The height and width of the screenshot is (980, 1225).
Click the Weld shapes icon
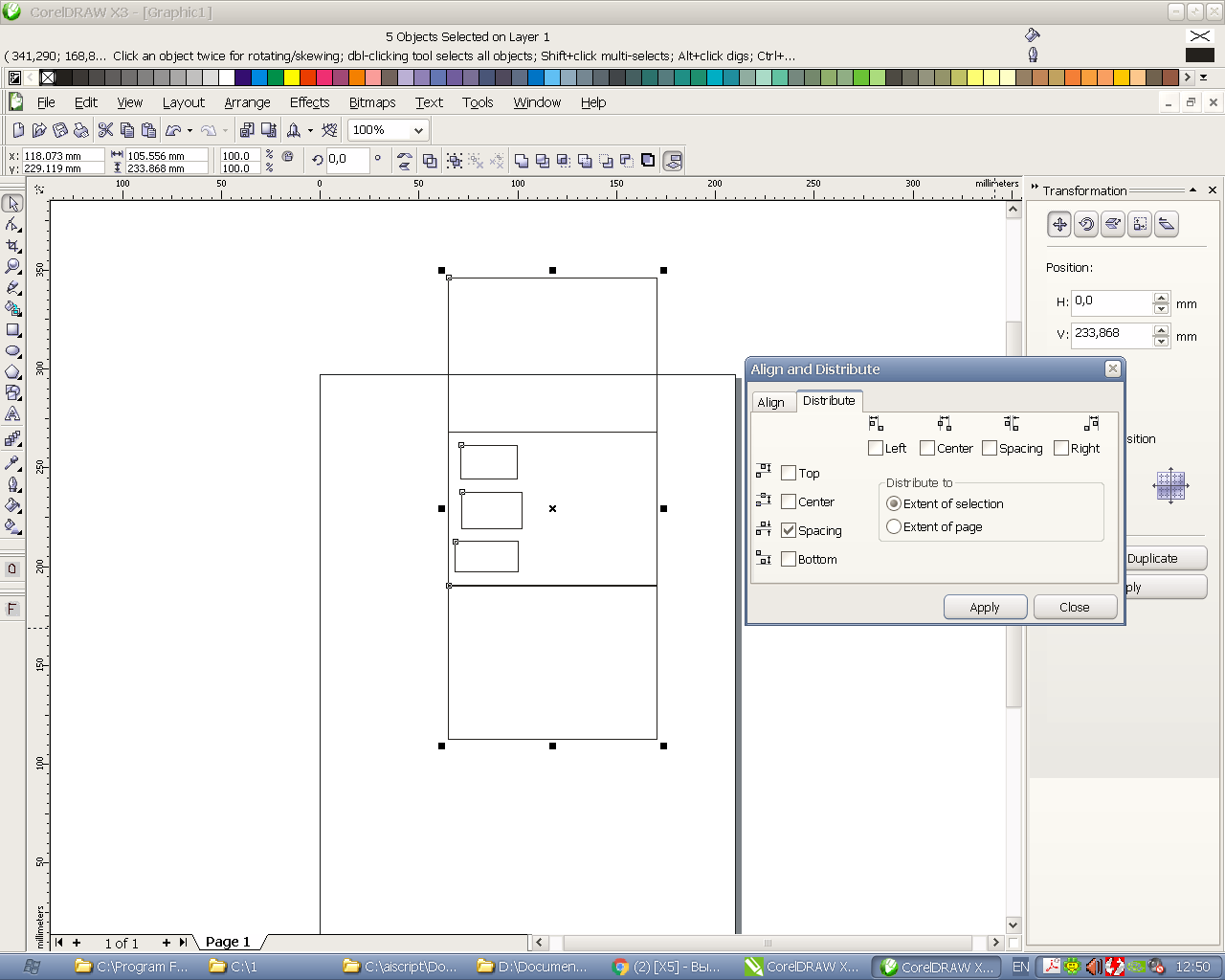522,161
